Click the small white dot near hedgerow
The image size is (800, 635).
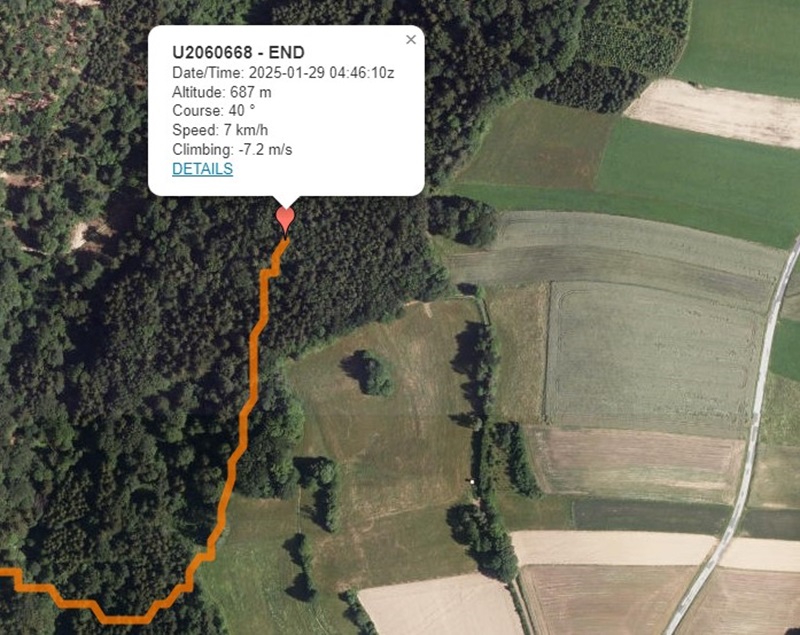click(x=472, y=481)
